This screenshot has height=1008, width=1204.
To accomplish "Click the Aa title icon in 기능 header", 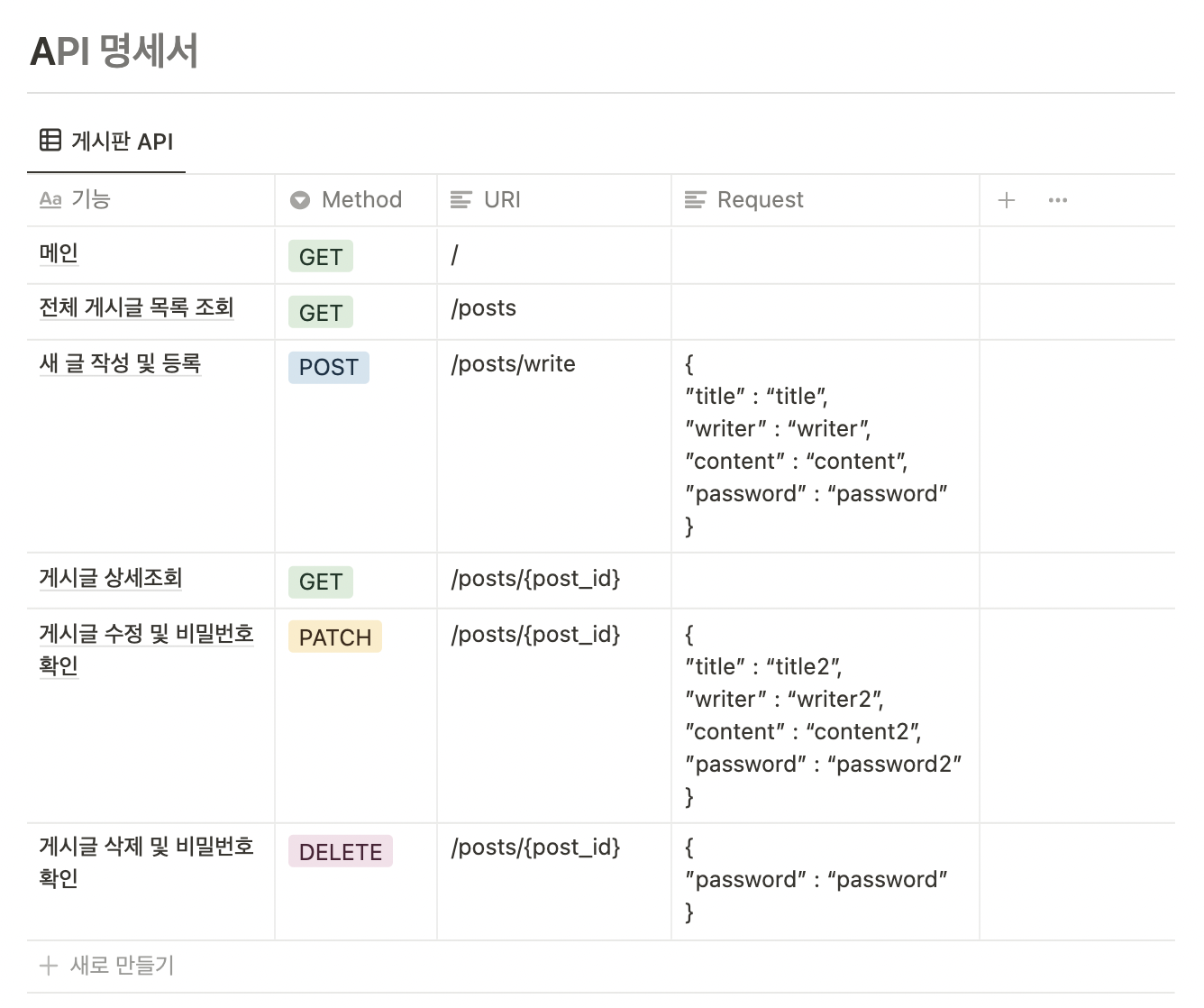I will [50, 200].
